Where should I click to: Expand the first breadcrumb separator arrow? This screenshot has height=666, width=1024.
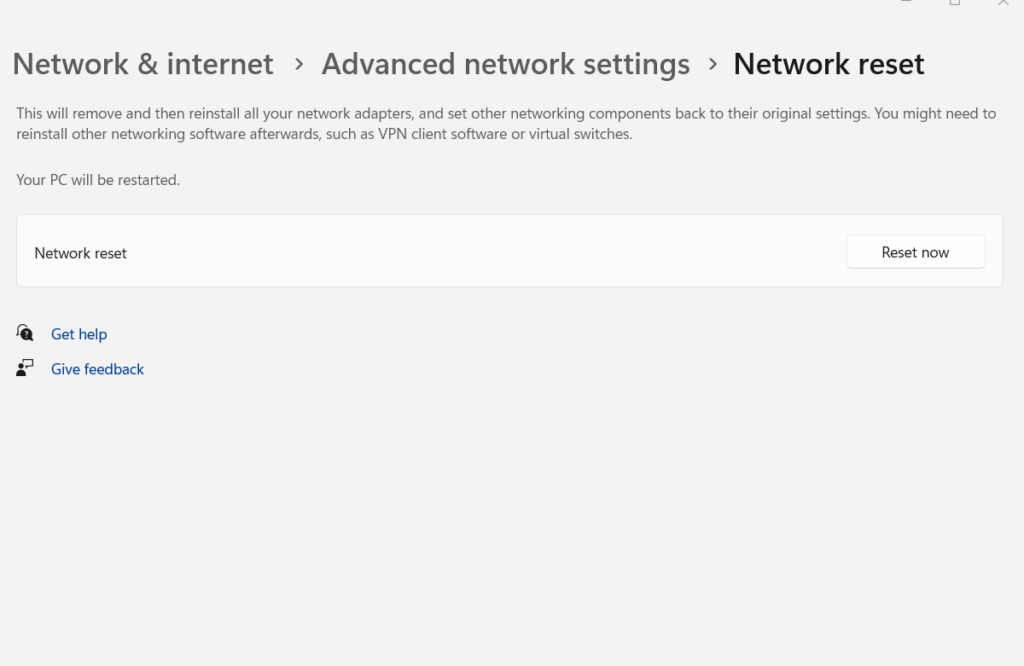tap(297, 64)
